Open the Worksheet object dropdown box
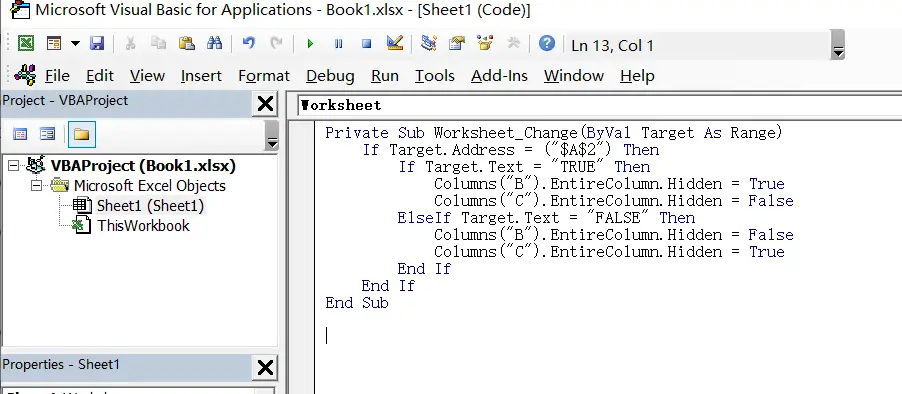 (x=598, y=105)
